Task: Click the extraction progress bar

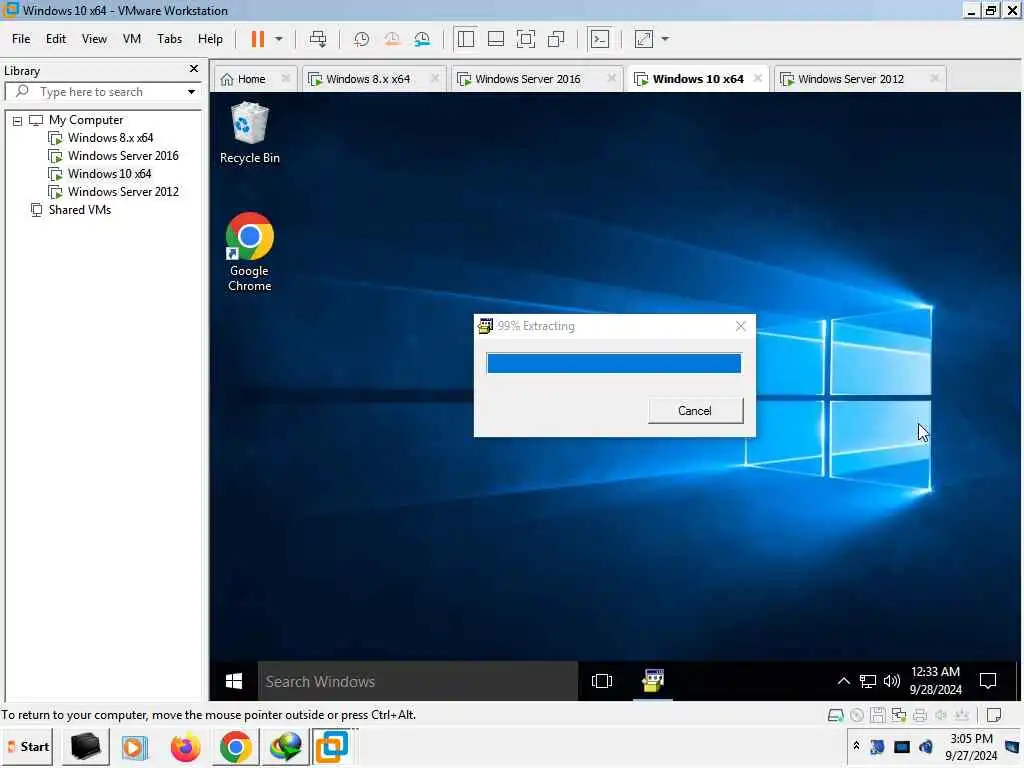Action: [614, 363]
